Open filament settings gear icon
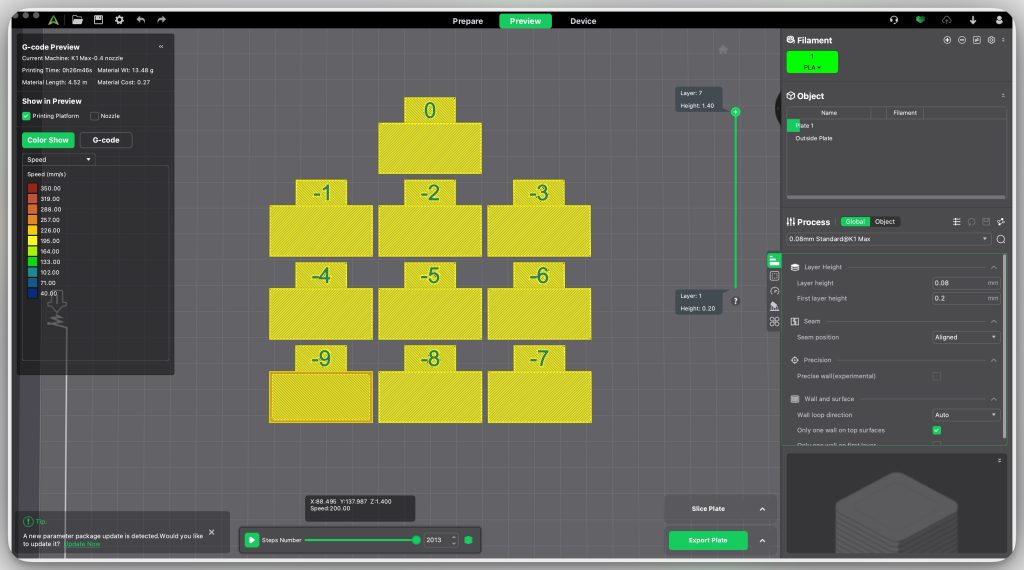 991,40
